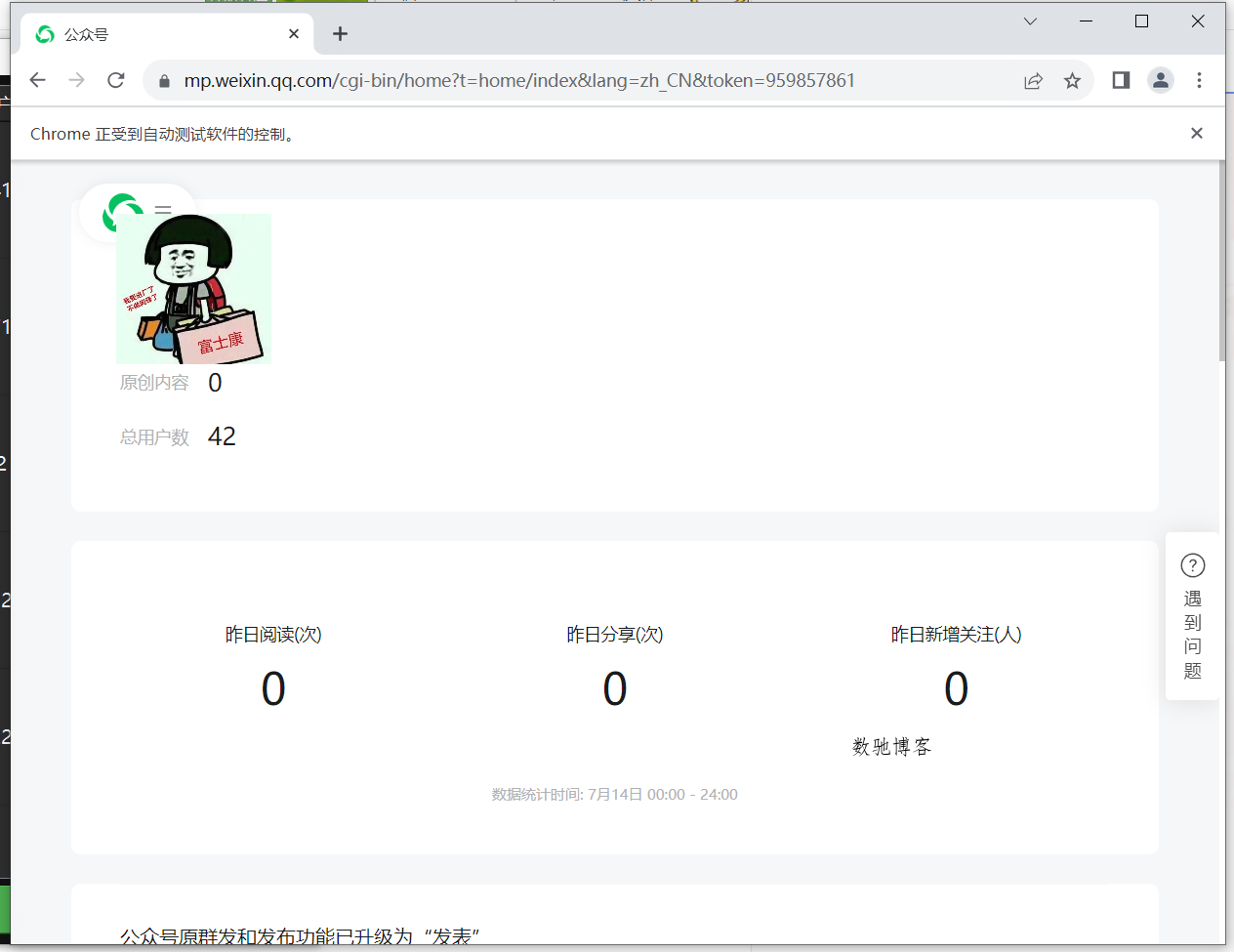Toggle the hamburger menu next to logo
This screenshot has height=952, width=1234.
[163, 210]
